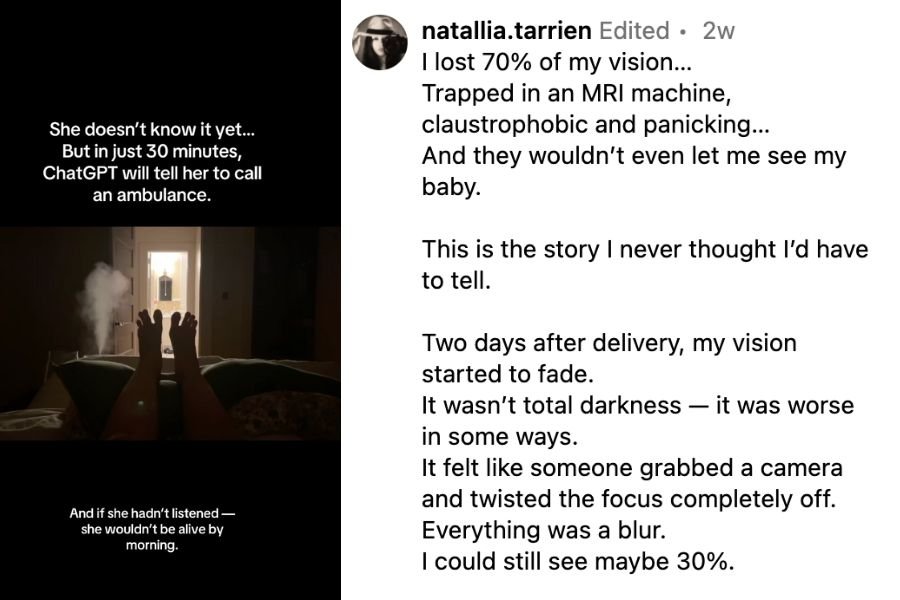The image size is (900, 600).
Task: Click the "Everything was a blur." line
Action: point(537,530)
